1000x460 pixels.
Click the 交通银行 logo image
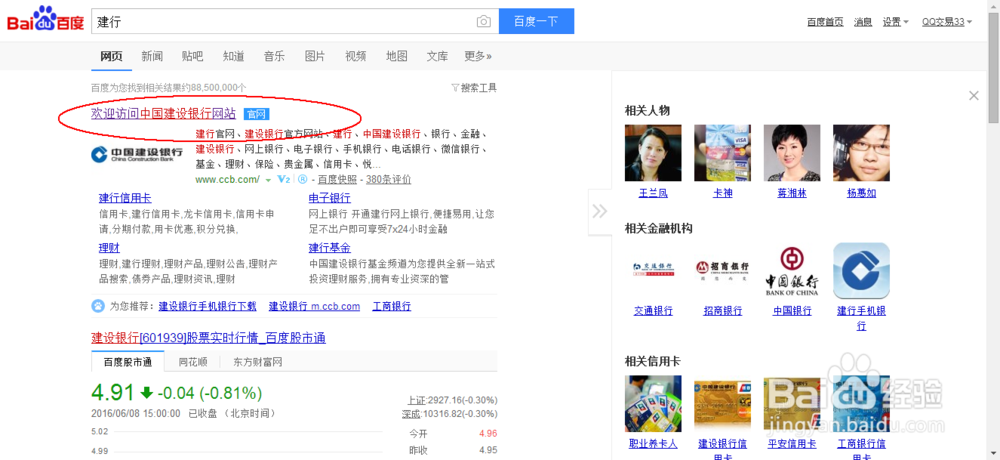653,271
